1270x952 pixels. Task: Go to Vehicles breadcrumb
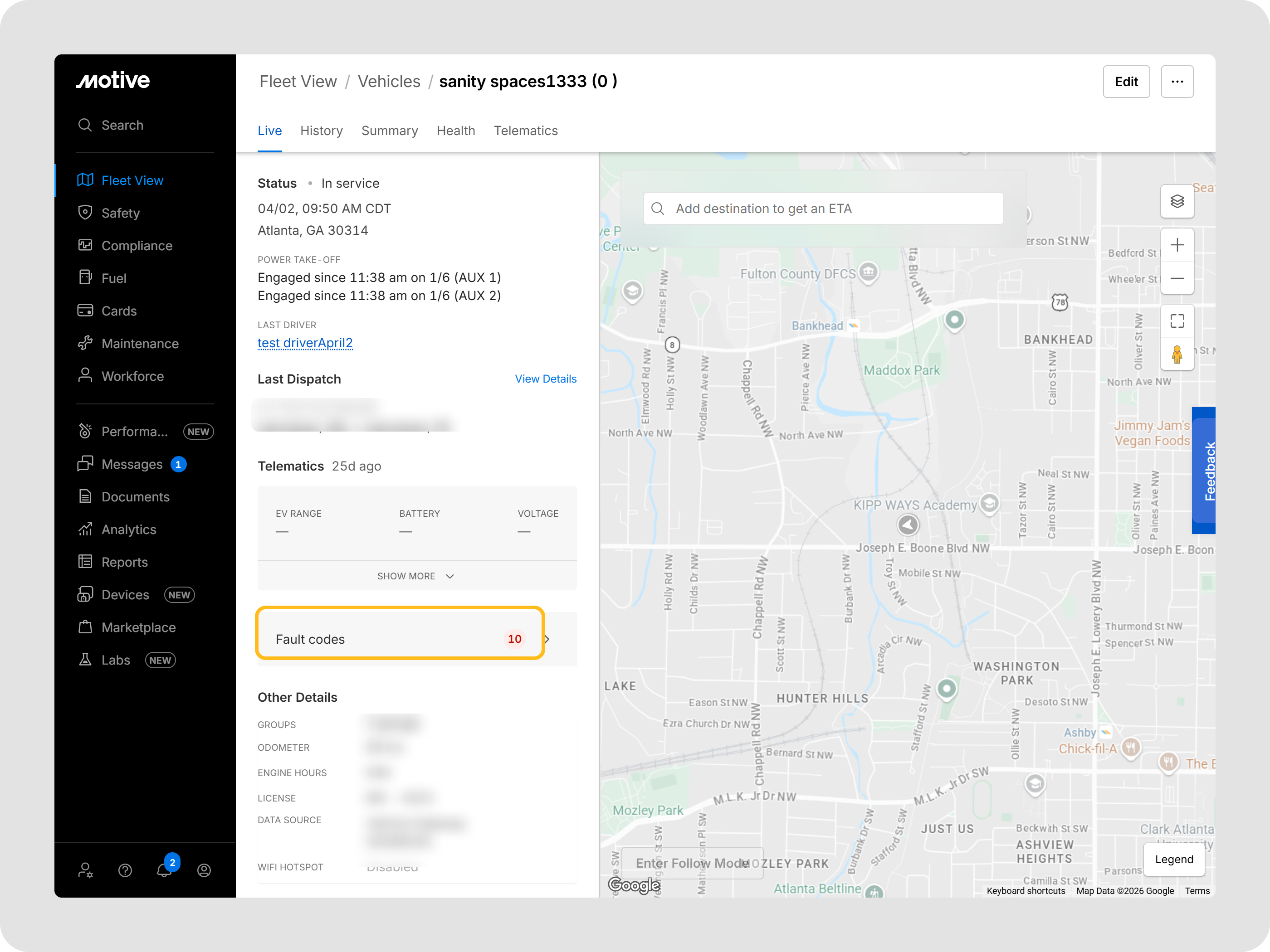click(389, 82)
